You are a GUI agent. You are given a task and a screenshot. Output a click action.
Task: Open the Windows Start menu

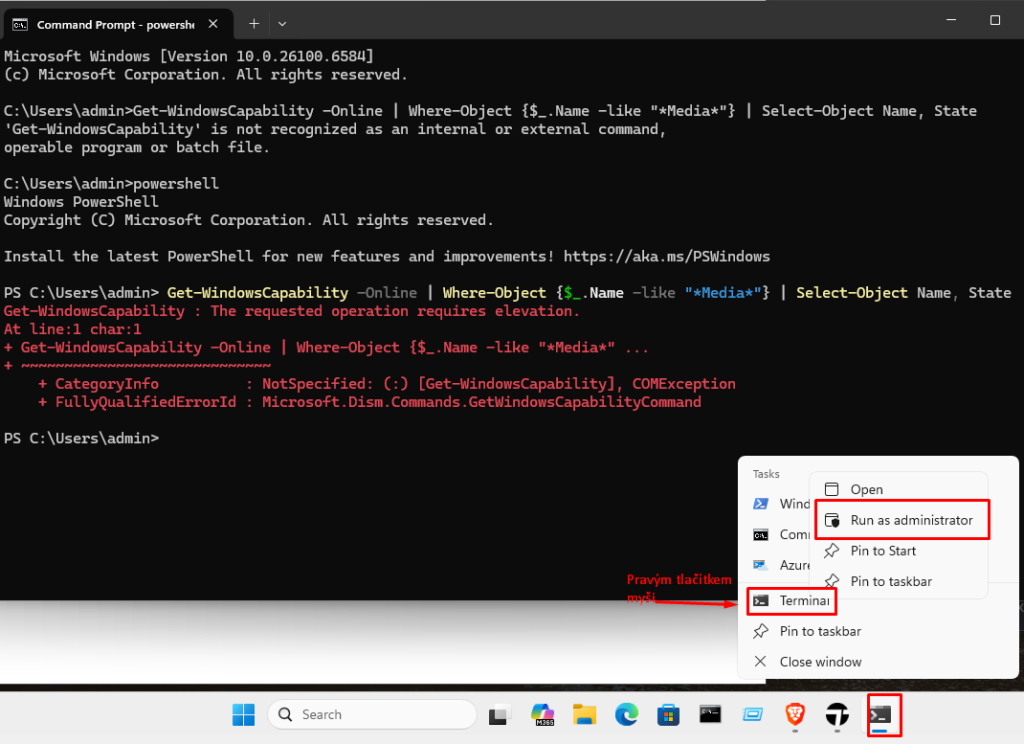pos(244,715)
